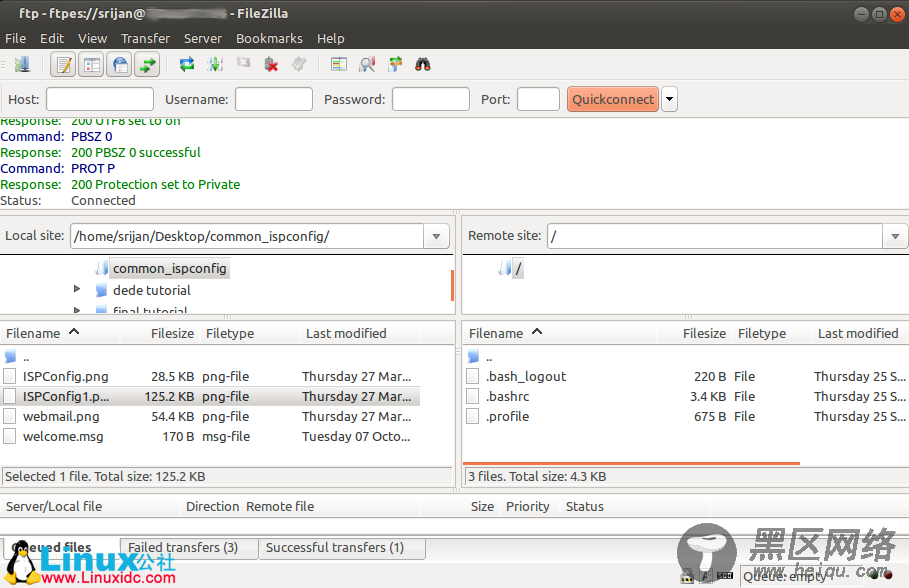
Task: Click the Priority column header in queue
Action: click(x=528, y=507)
